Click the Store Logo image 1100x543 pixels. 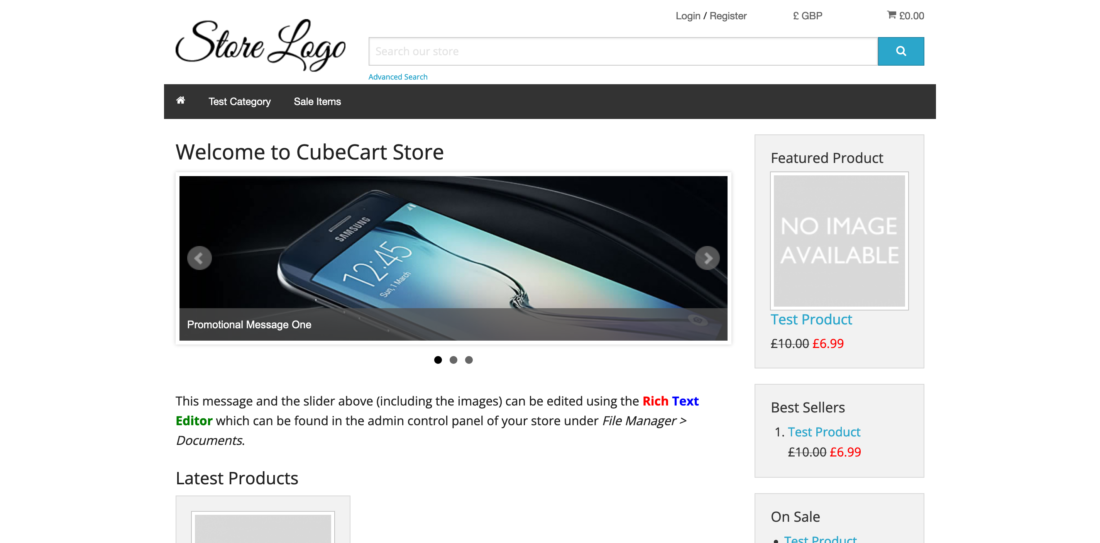[261, 45]
